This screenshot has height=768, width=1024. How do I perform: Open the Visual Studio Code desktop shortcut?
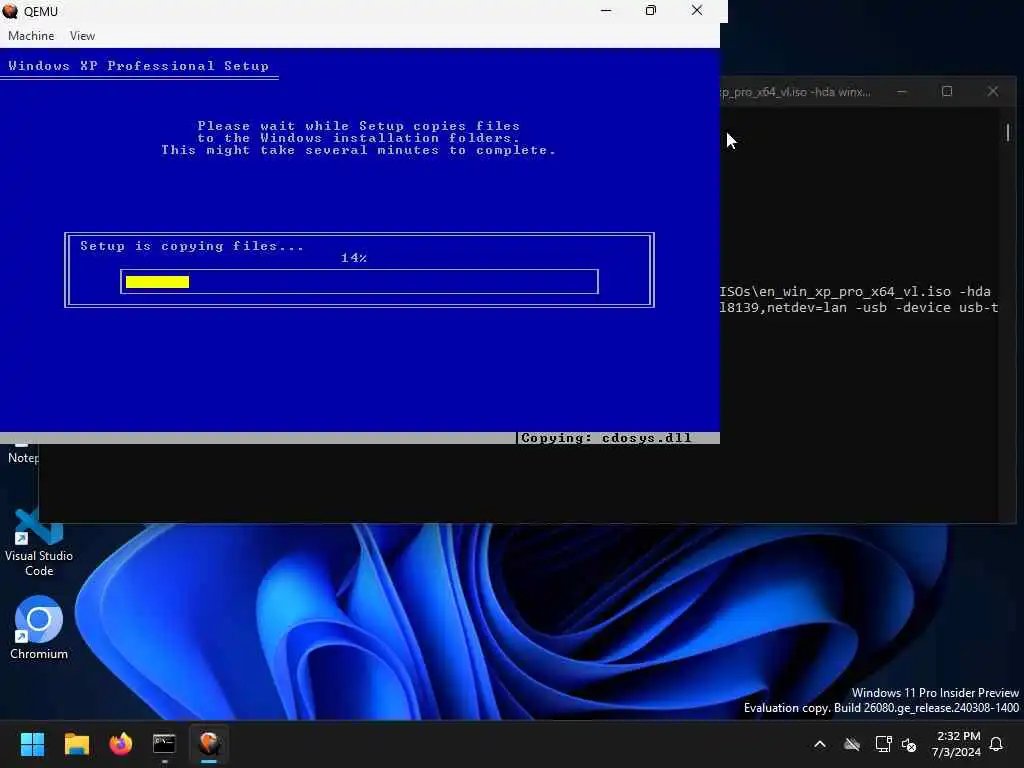point(39,543)
